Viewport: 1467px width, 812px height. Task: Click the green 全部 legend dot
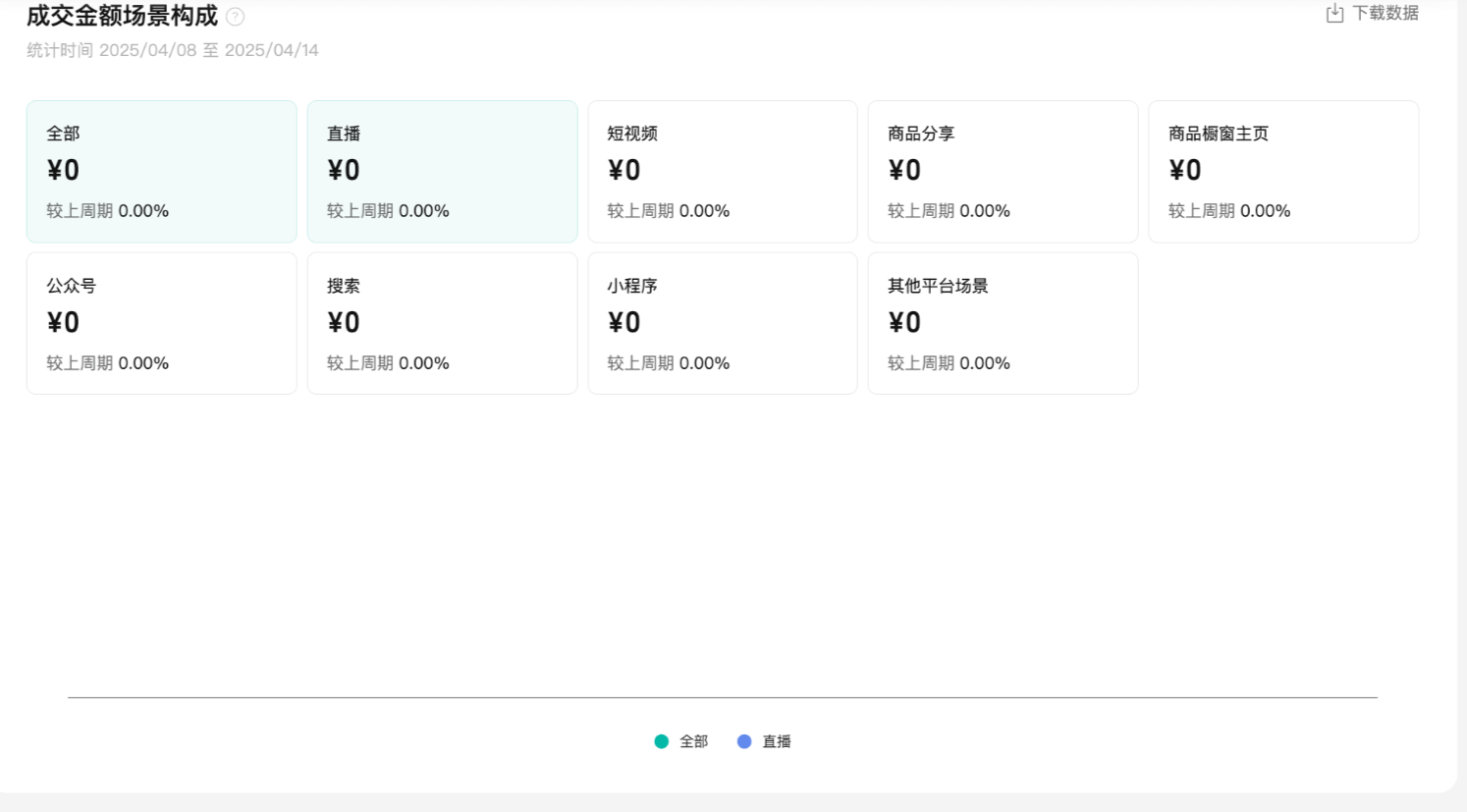(x=662, y=741)
